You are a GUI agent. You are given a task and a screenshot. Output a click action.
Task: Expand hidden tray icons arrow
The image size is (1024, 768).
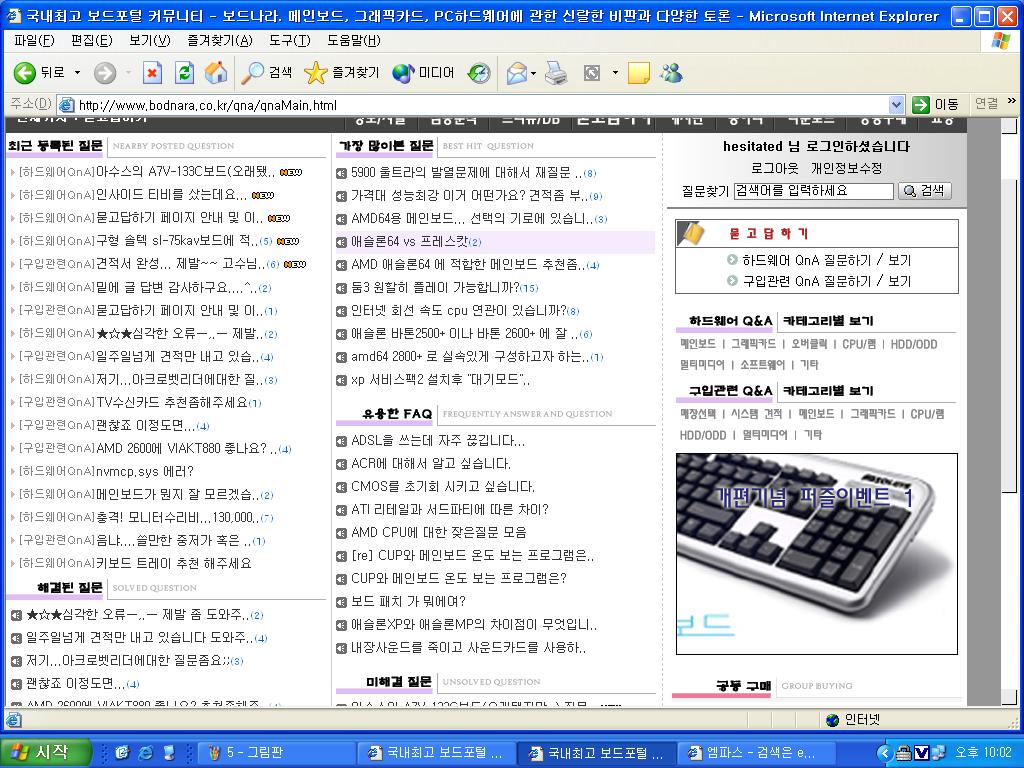[884, 753]
